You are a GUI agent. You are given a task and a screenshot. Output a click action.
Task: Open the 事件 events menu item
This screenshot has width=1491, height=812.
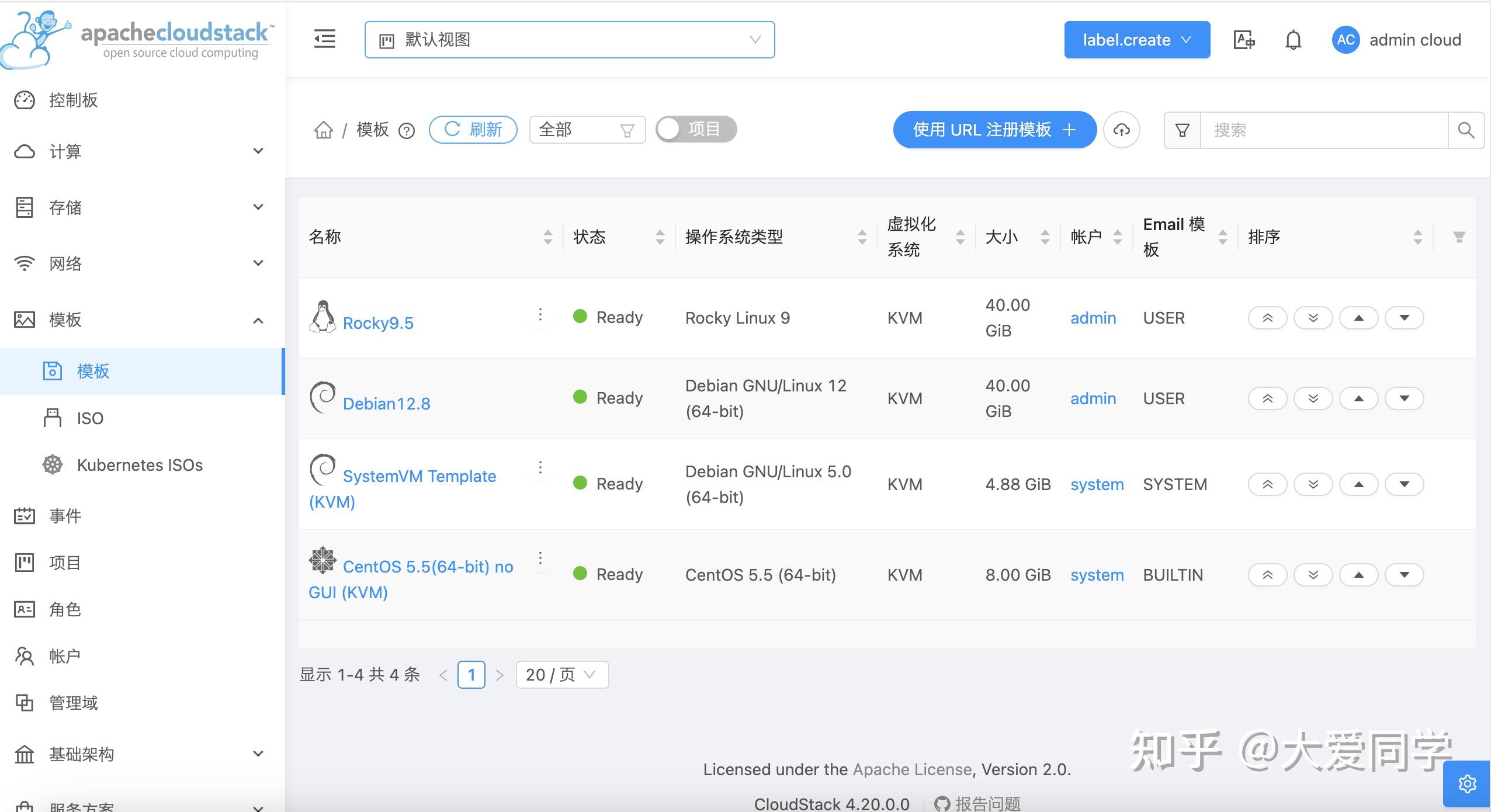pos(64,516)
